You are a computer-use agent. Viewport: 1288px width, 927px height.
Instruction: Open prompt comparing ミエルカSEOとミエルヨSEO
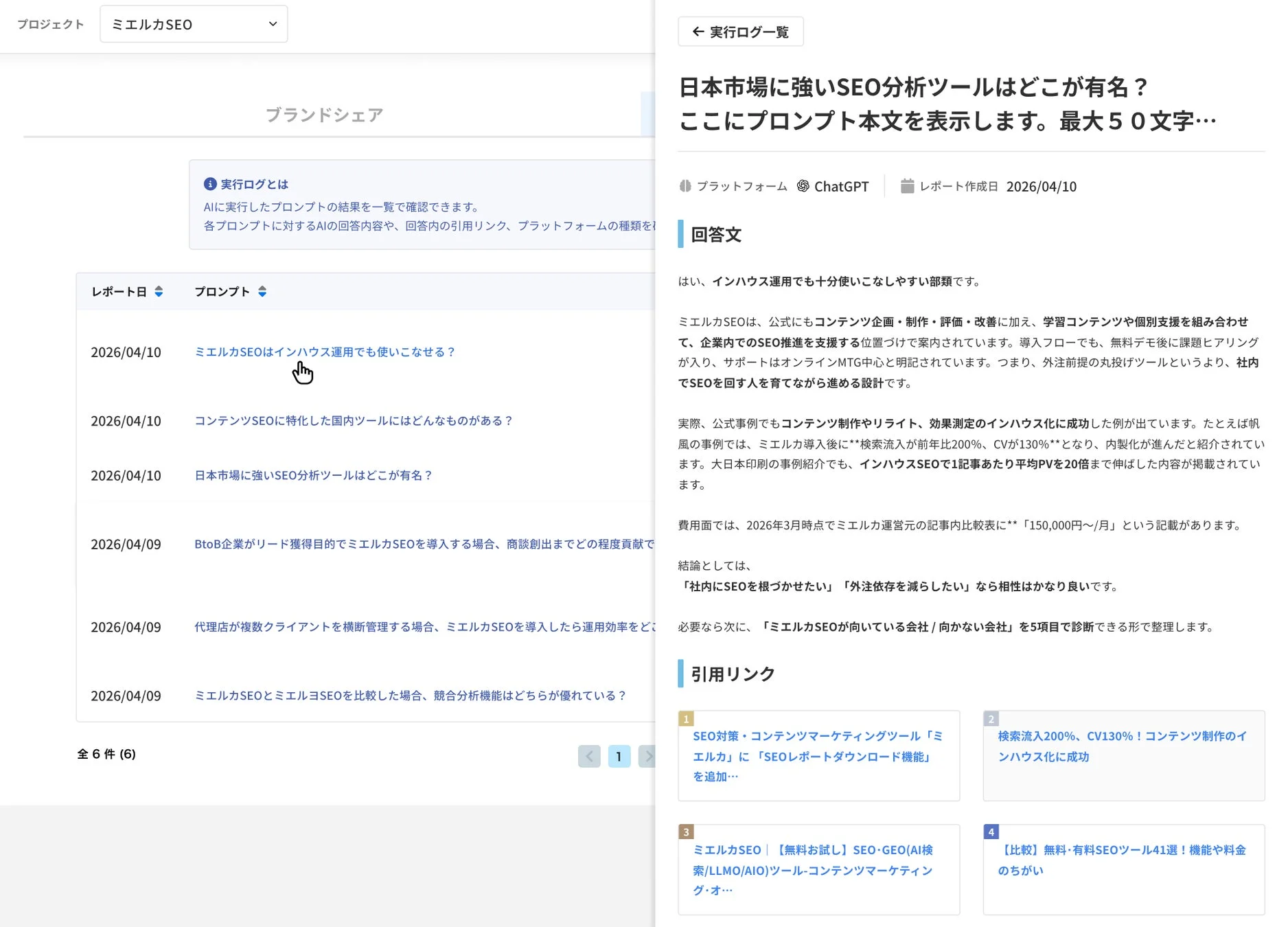(409, 695)
